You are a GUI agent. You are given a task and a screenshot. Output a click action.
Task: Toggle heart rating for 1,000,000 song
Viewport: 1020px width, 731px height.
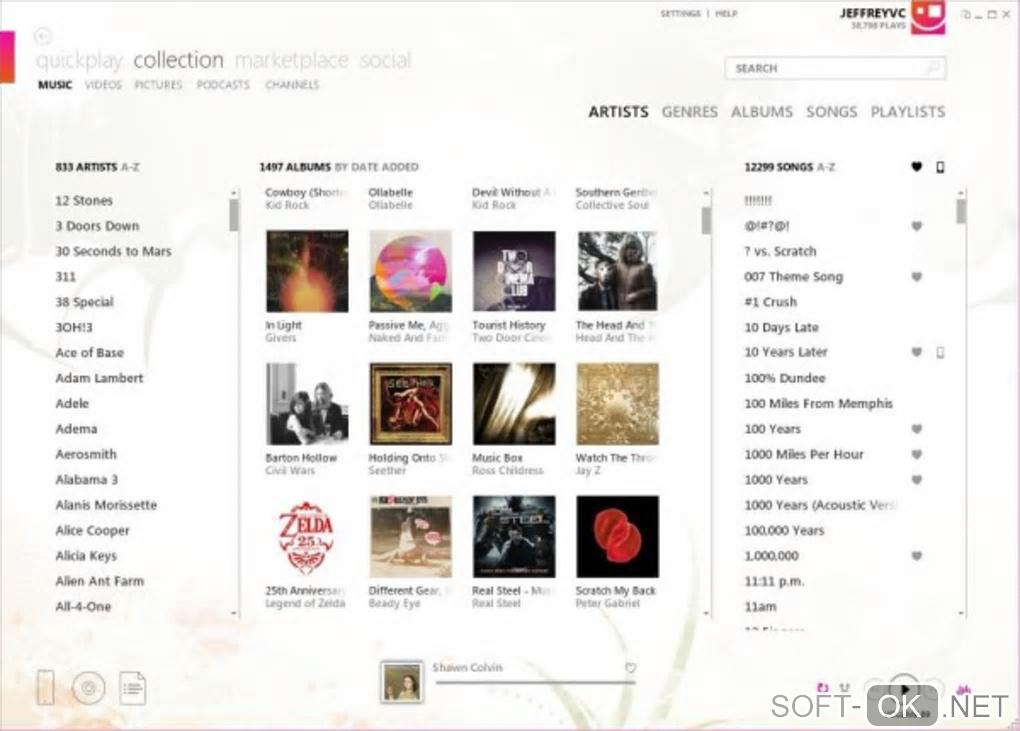[x=917, y=556]
